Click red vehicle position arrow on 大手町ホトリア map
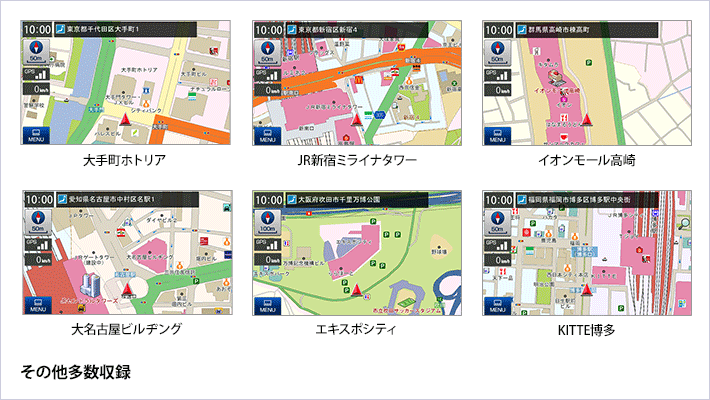Screen dimensions: 710x400 coord(125,120)
